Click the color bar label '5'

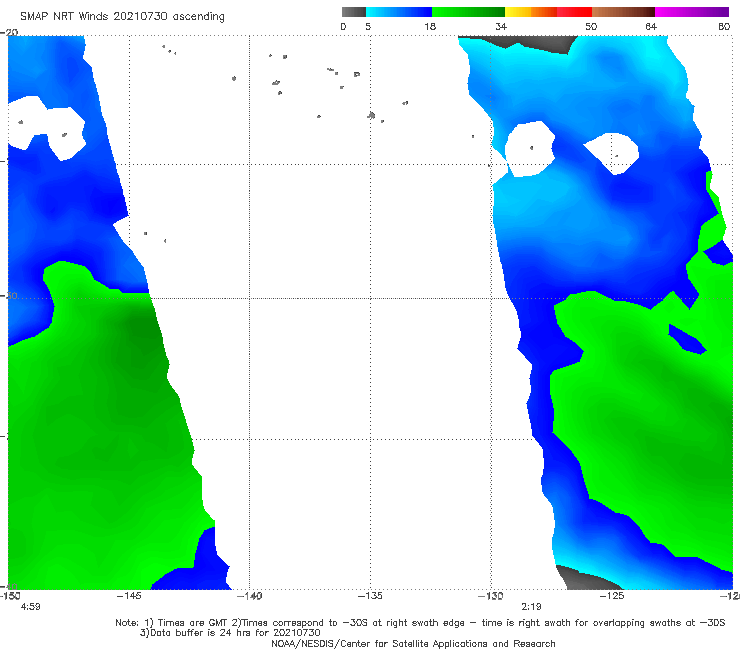point(368,26)
